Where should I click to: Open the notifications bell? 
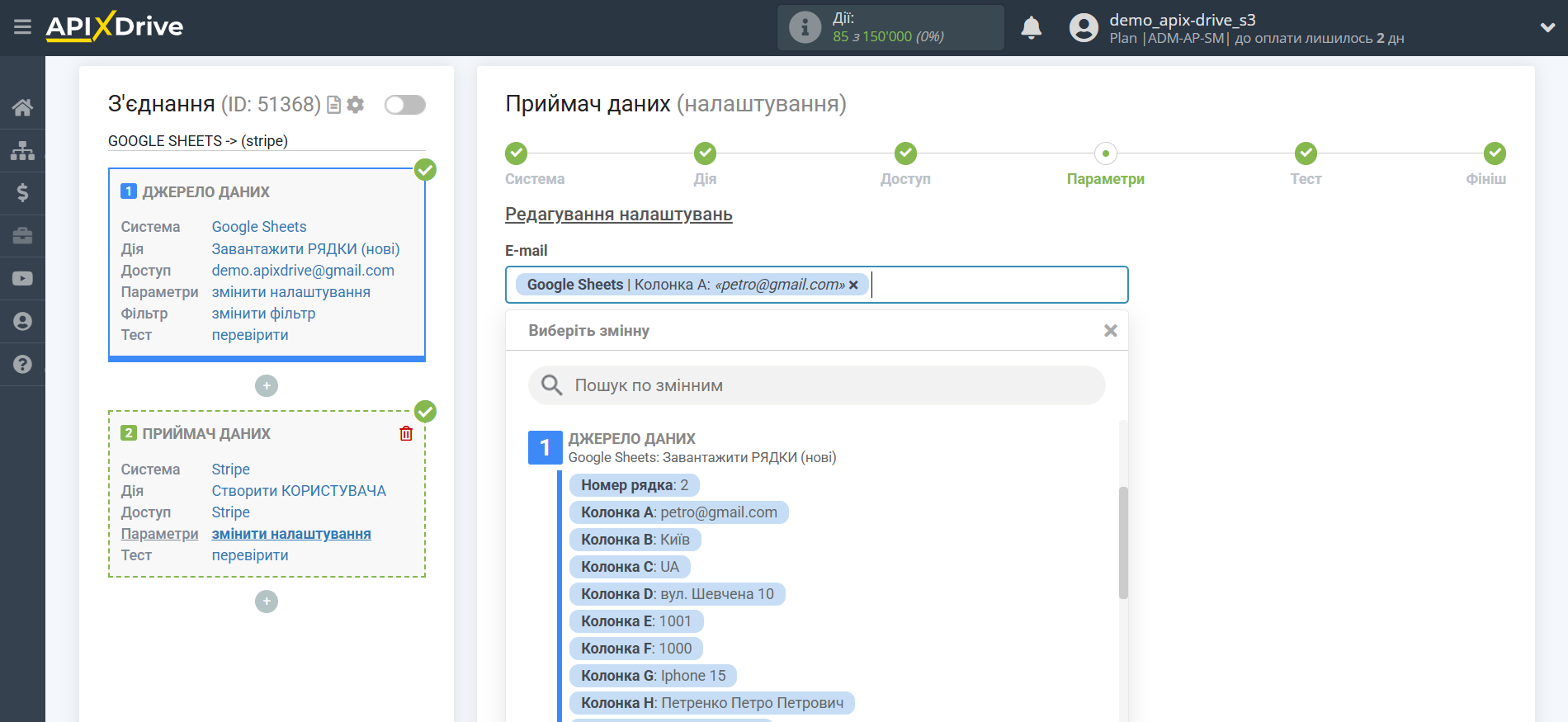tap(1031, 28)
